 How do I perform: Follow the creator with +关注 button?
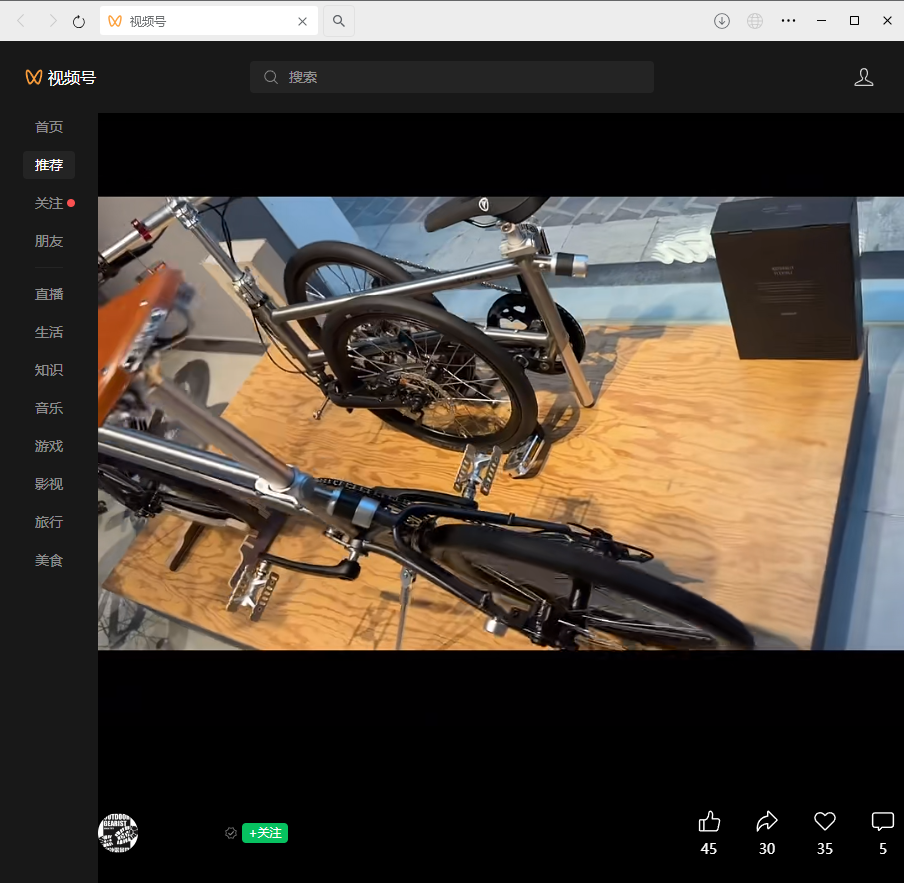pyautogui.click(x=265, y=833)
